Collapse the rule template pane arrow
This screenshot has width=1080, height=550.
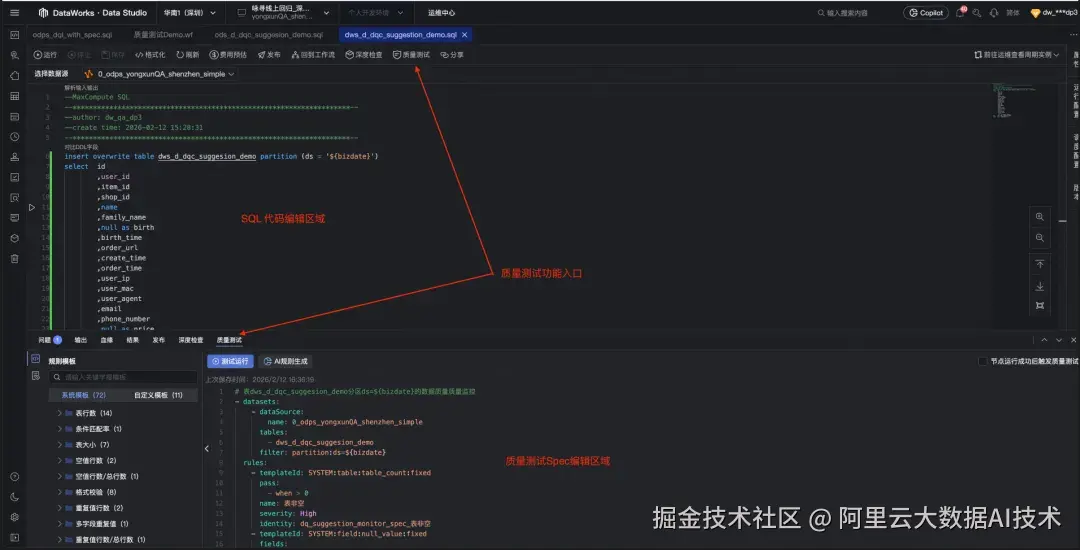(207, 448)
